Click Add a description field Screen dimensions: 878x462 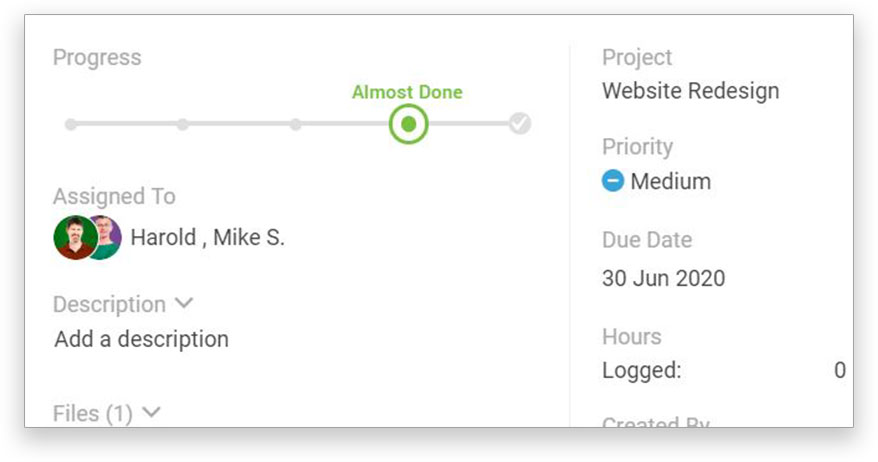click(x=142, y=339)
